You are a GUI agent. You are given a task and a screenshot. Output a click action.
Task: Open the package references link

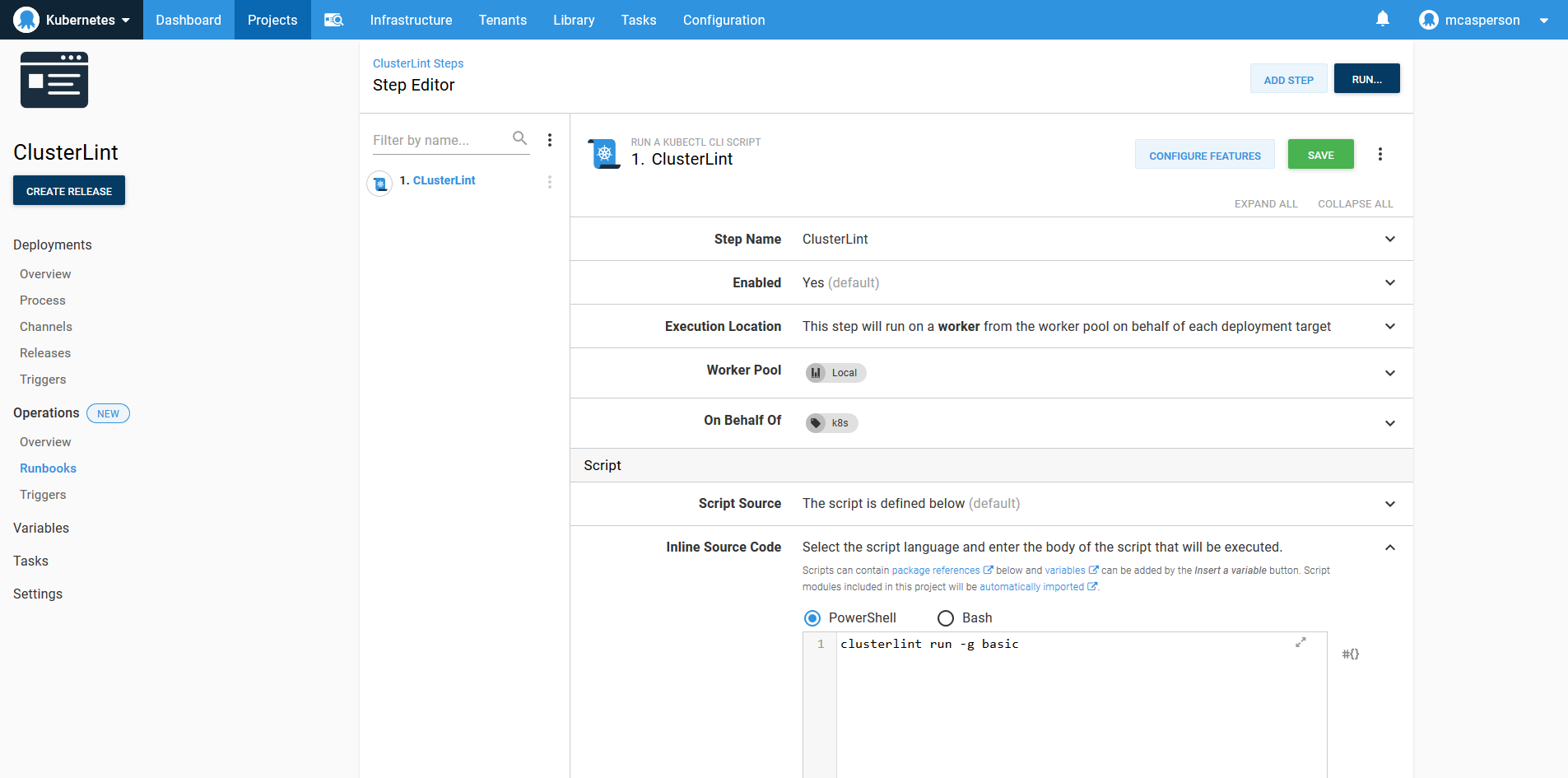click(x=938, y=570)
